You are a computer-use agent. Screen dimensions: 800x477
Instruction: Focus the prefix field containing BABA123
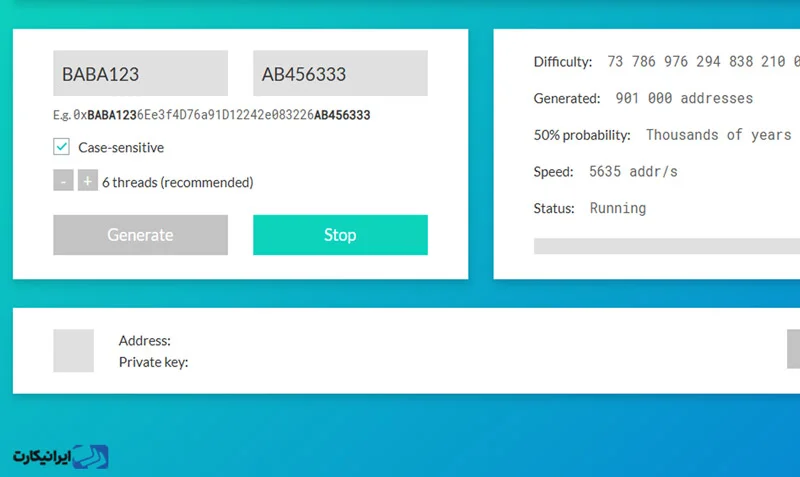140,74
